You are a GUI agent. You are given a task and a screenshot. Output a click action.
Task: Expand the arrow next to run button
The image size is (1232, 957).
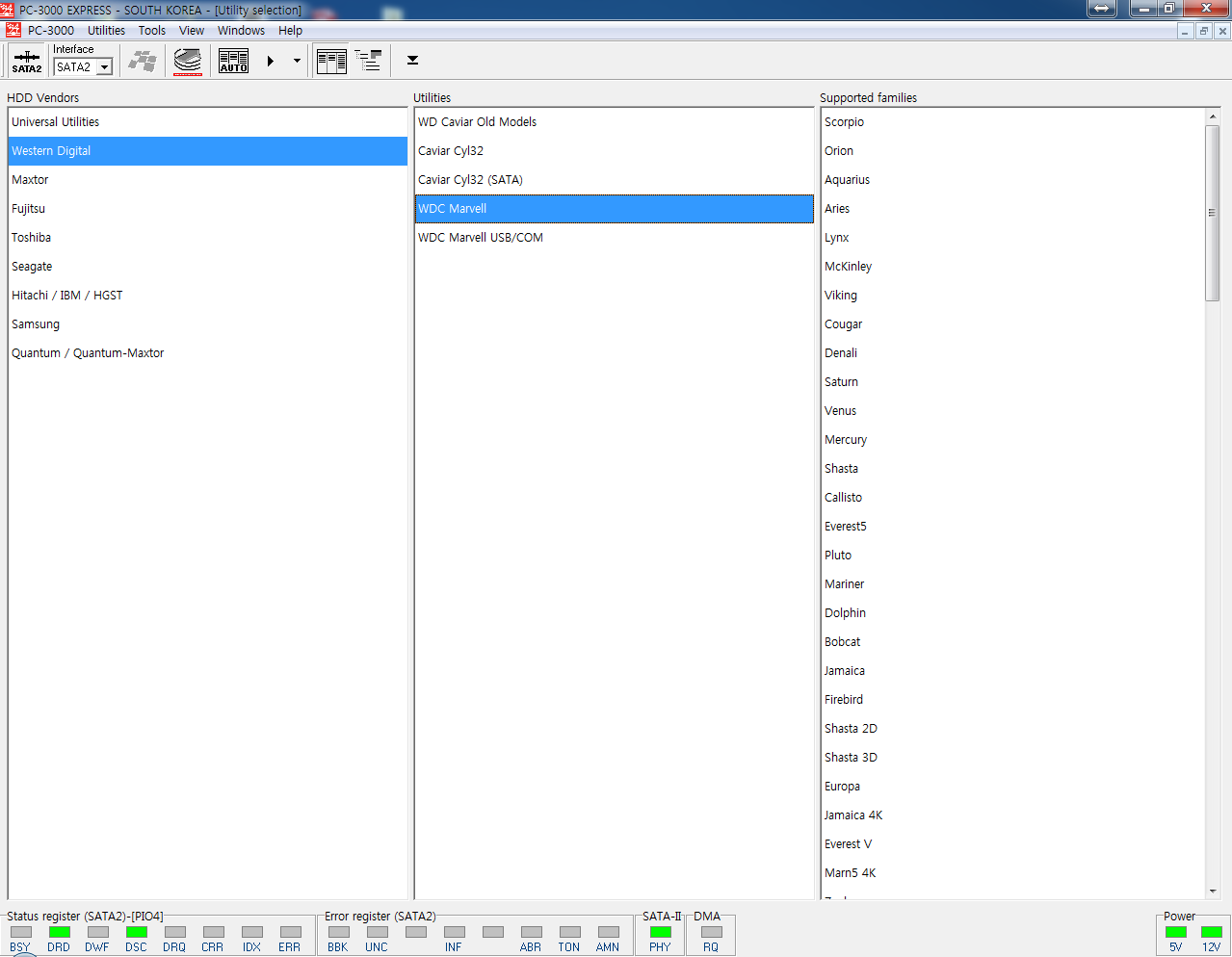(x=297, y=61)
